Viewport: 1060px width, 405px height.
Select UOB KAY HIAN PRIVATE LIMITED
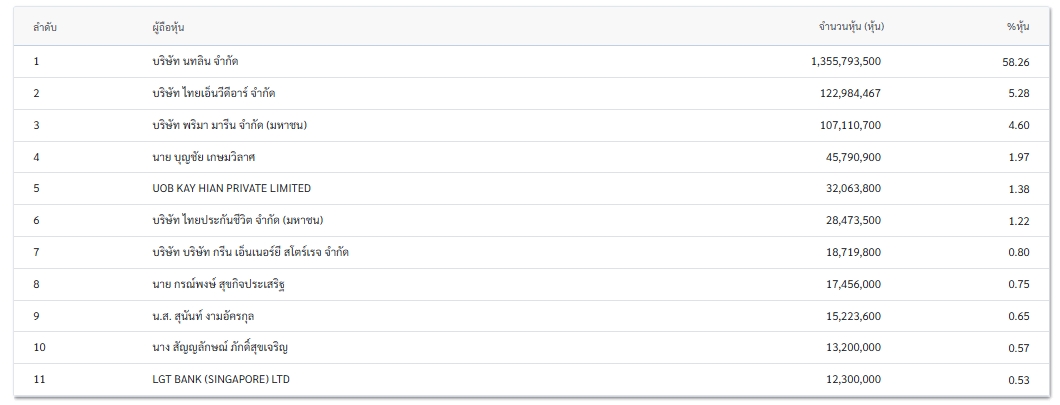pos(232,188)
